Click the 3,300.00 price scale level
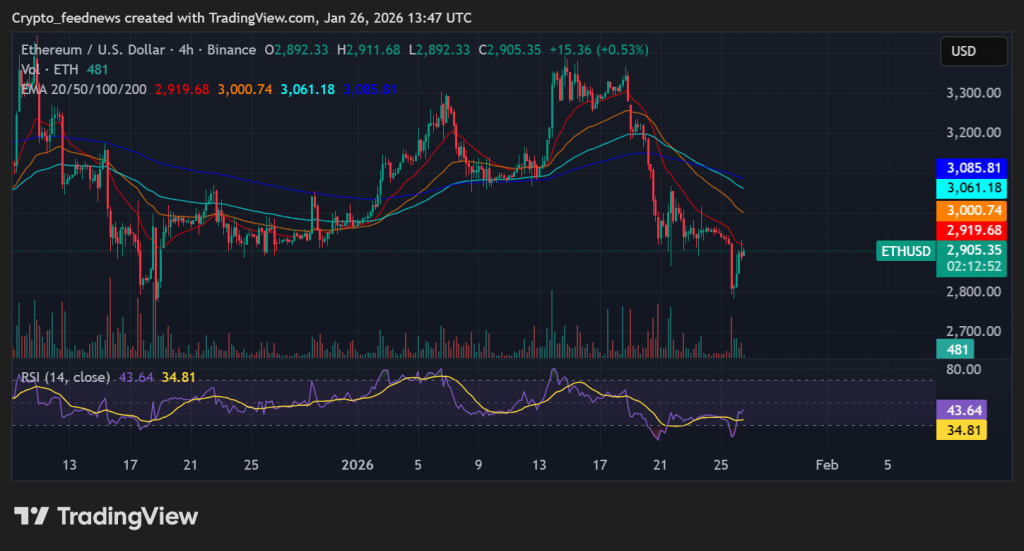The image size is (1024, 551). (973, 93)
